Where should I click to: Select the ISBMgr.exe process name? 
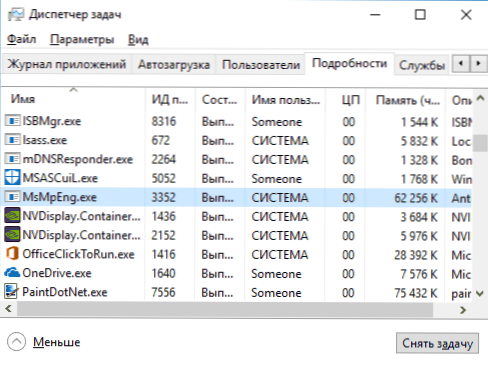52,121
